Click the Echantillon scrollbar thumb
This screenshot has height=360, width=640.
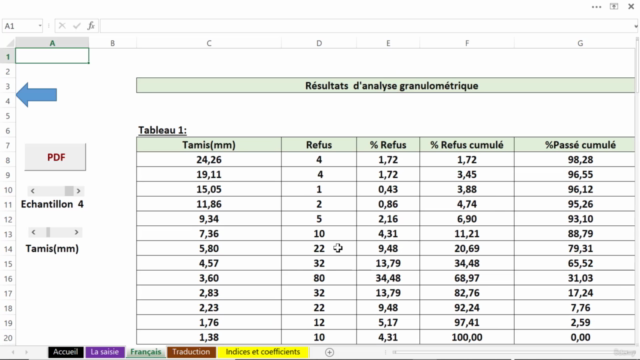click(69, 191)
